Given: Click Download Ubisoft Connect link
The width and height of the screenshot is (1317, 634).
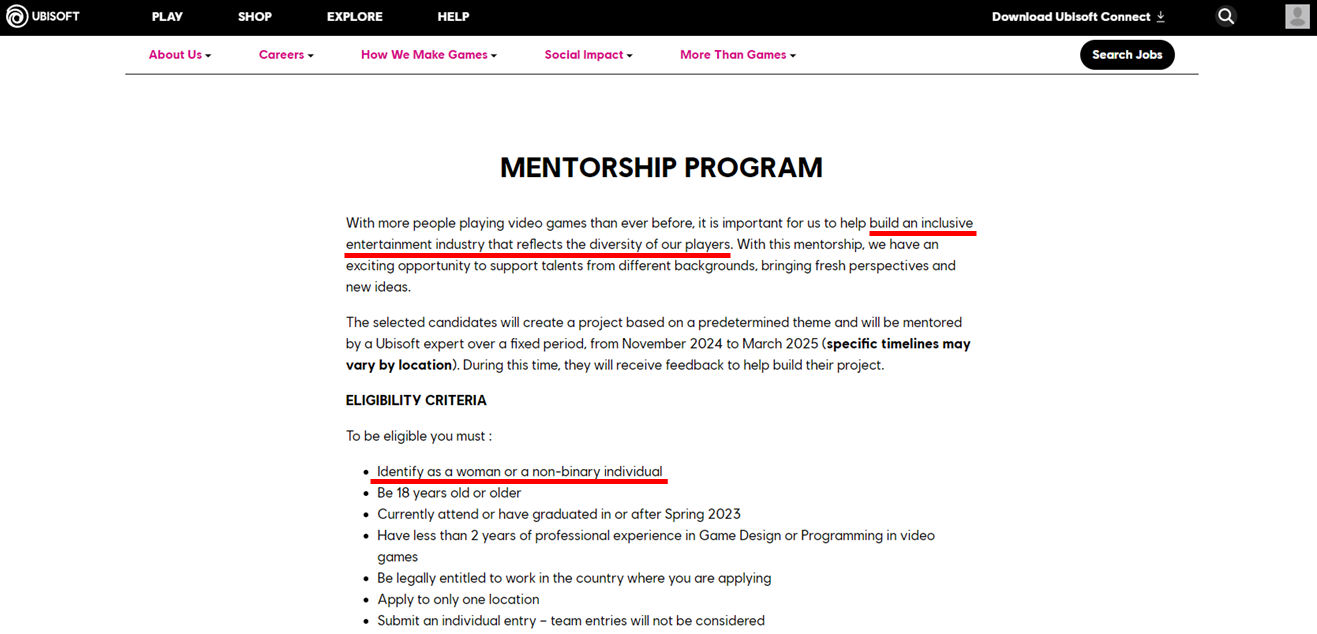Looking at the screenshot, I should point(1070,16).
